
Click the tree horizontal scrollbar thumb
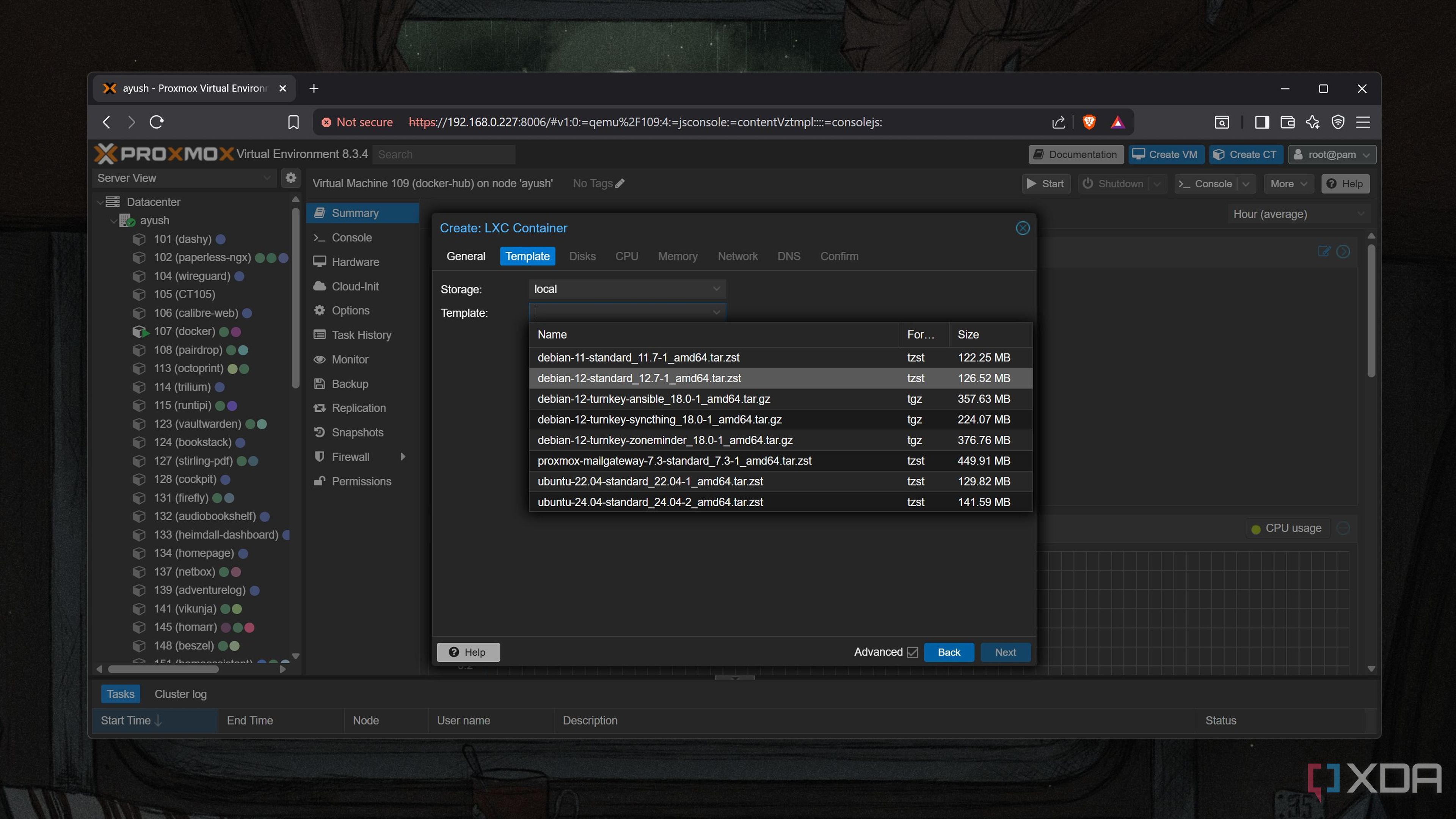(x=163, y=669)
